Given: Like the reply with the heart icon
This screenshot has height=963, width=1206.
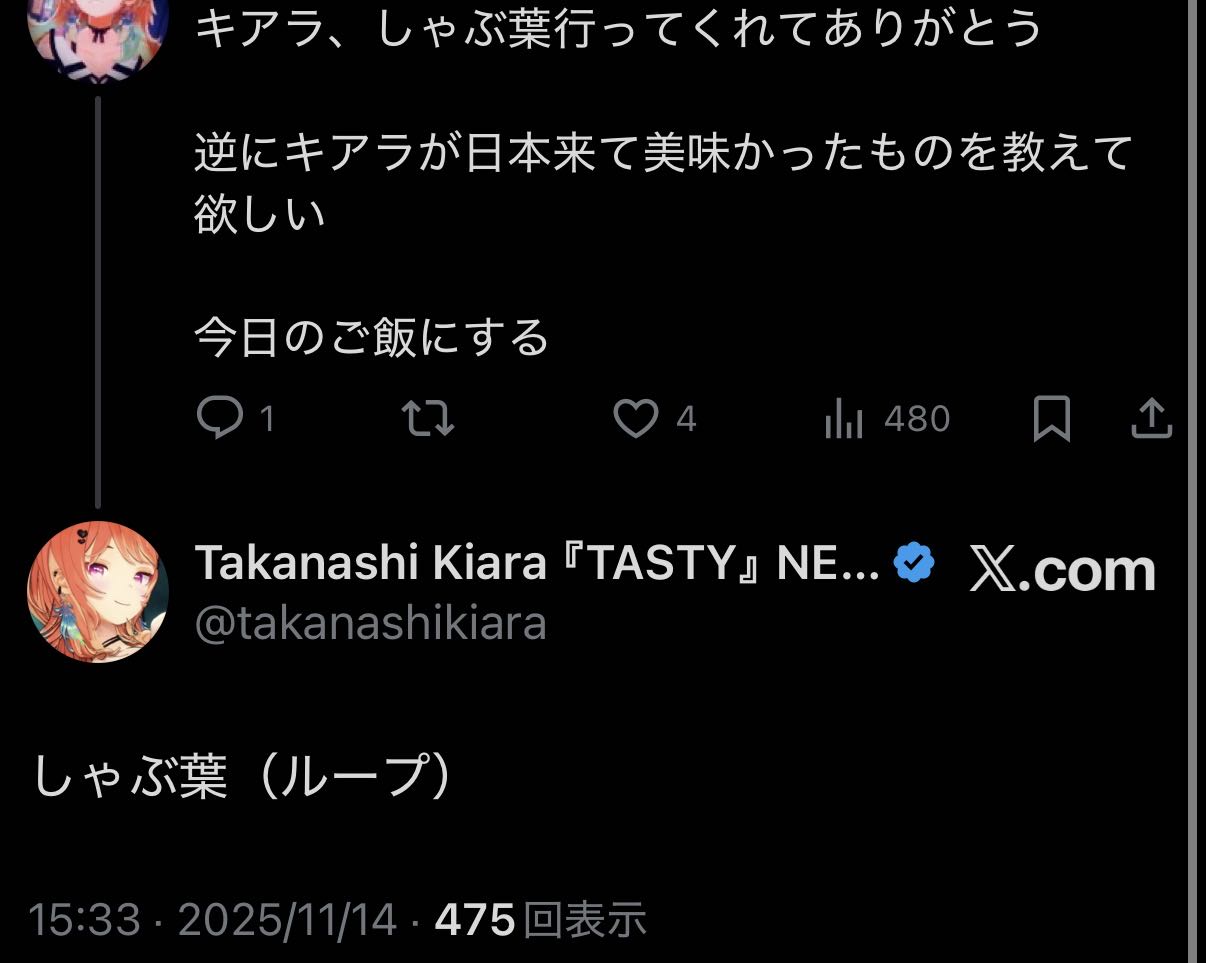Looking at the screenshot, I should pyautogui.click(x=635, y=419).
